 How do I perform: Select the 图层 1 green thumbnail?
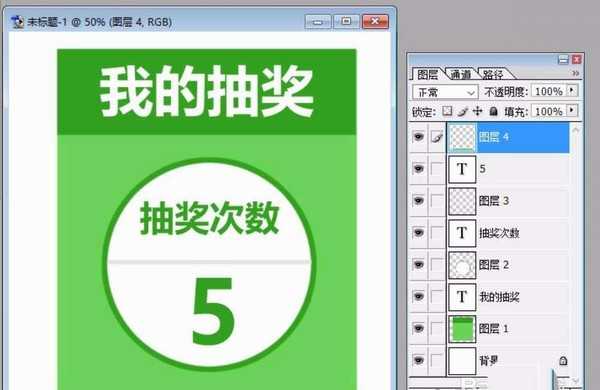[462, 328]
